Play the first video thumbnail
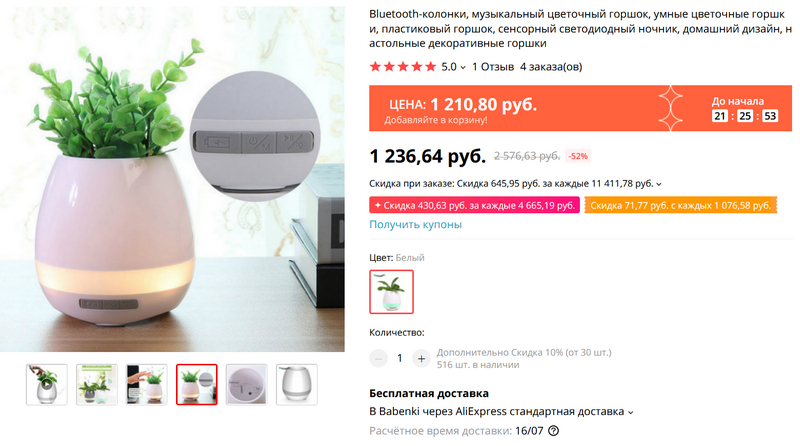The image size is (800, 446). pyautogui.click(x=46, y=385)
